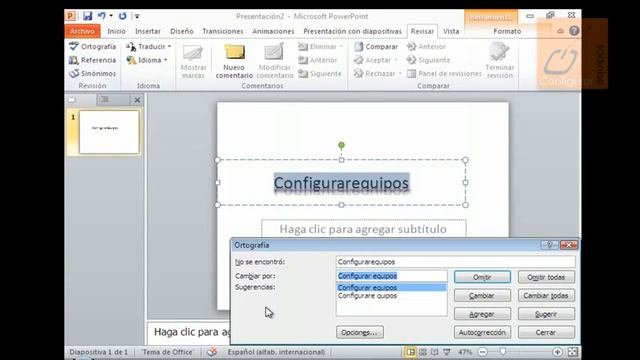Switch to the Vista tab
The image size is (640, 360).
(451, 31)
